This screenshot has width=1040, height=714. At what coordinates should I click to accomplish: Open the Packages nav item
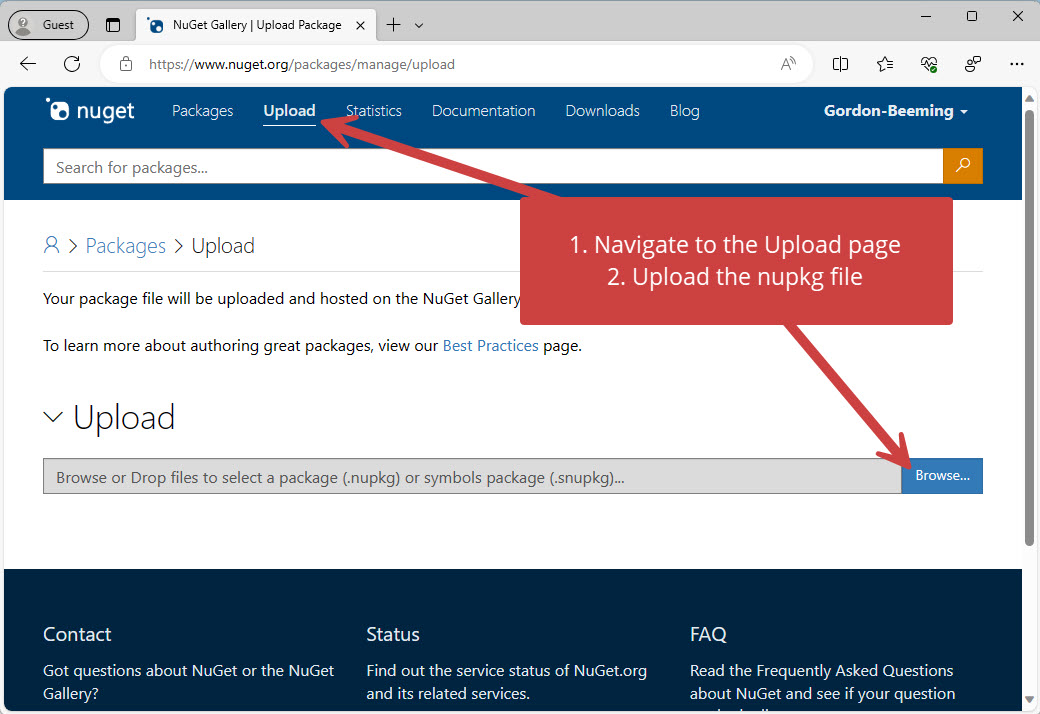[202, 111]
